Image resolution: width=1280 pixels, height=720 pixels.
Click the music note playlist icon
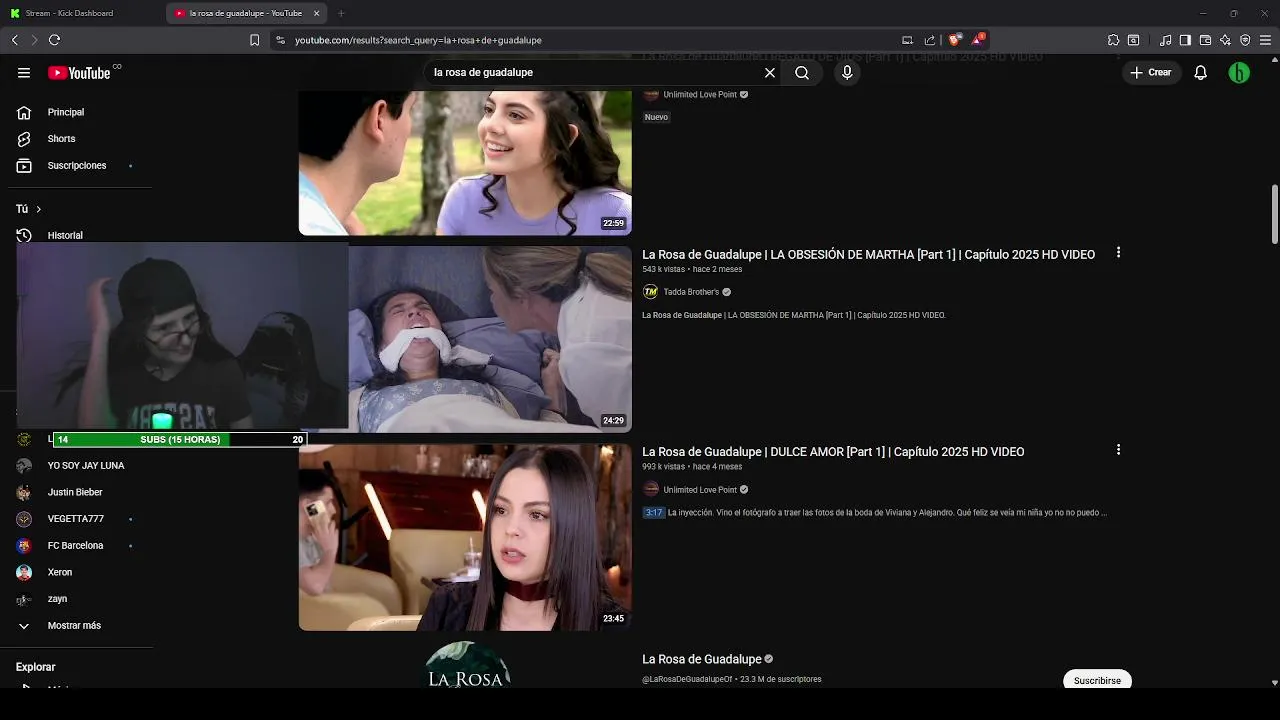click(1165, 40)
